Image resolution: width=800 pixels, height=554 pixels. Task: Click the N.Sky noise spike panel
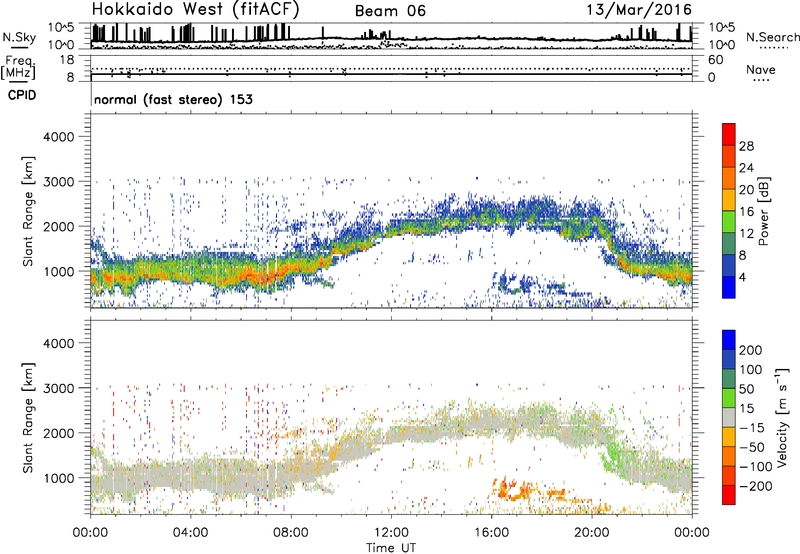pyautogui.click(x=391, y=36)
